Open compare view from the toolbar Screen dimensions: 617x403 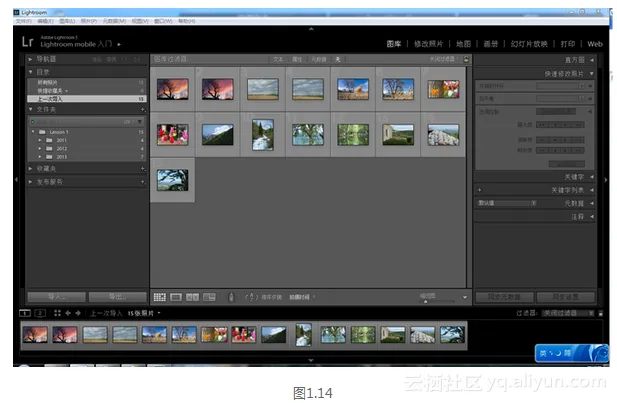coord(192,297)
